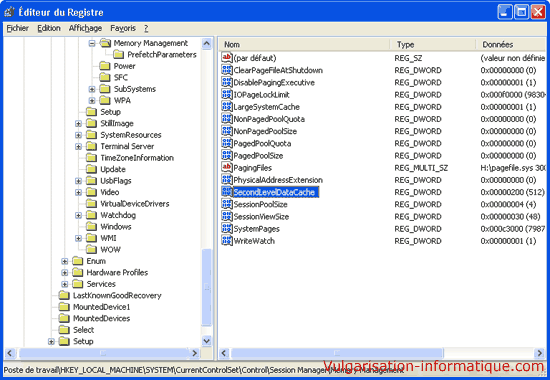Image resolution: width=550 pixels, height=380 pixels.
Task: Click the (par défaut) string value icon
Action: tap(227, 58)
